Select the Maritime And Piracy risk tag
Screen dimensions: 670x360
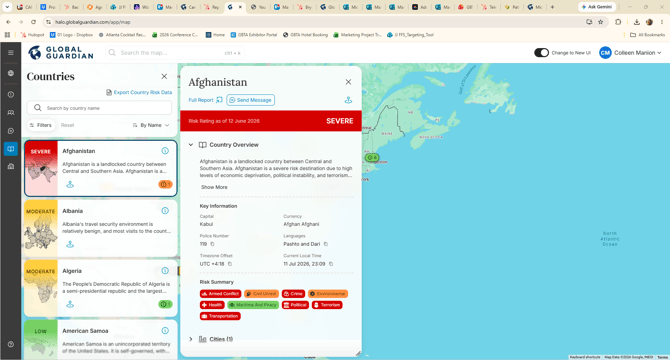point(253,305)
